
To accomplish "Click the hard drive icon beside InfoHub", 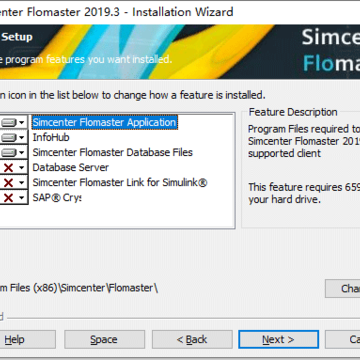I will tap(9, 137).
